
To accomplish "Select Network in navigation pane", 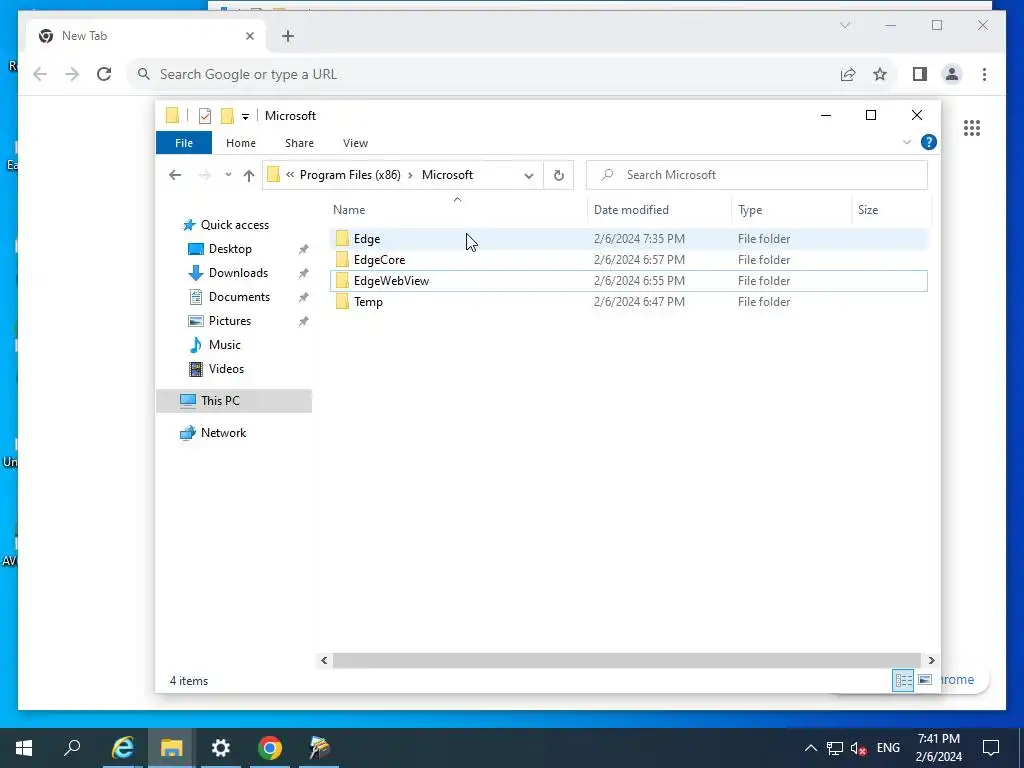I will [x=223, y=433].
